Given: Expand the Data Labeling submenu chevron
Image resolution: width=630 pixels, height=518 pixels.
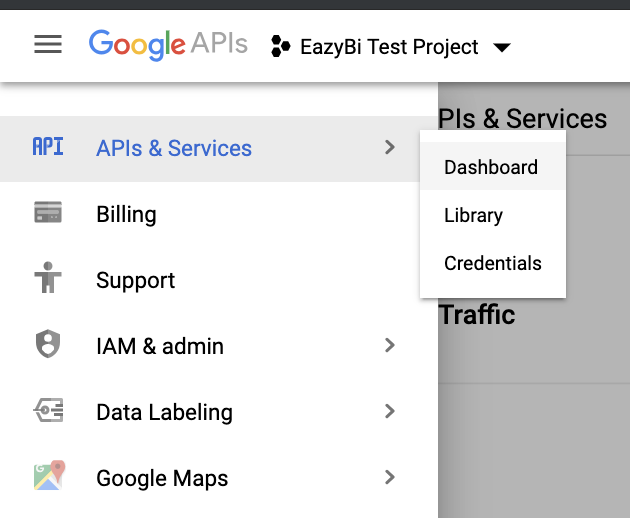Looking at the screenshot, I should click(x=390, y=411).
